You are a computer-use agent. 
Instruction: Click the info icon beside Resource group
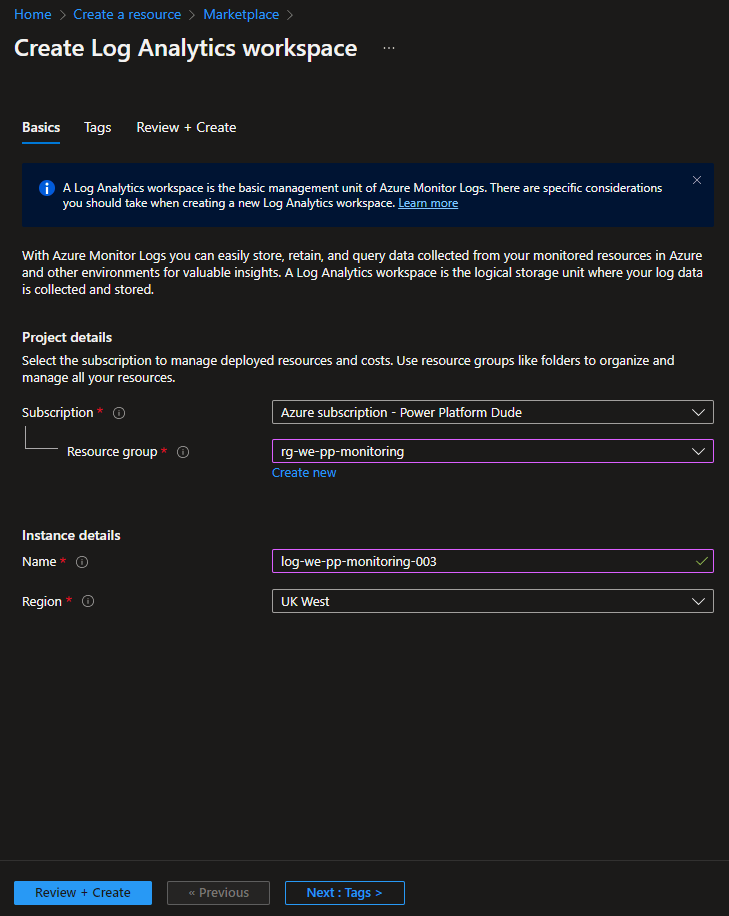(x=183, y=452)
